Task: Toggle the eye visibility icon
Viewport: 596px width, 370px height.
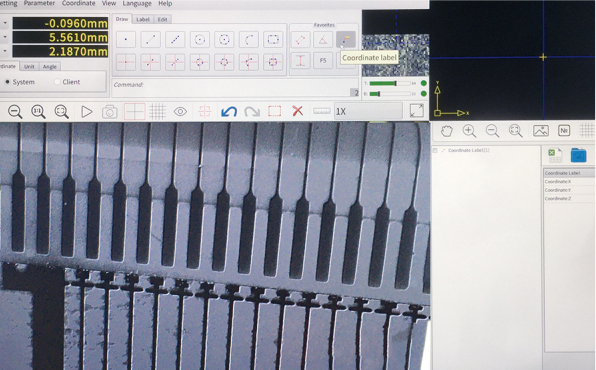Action: [180, 111]
